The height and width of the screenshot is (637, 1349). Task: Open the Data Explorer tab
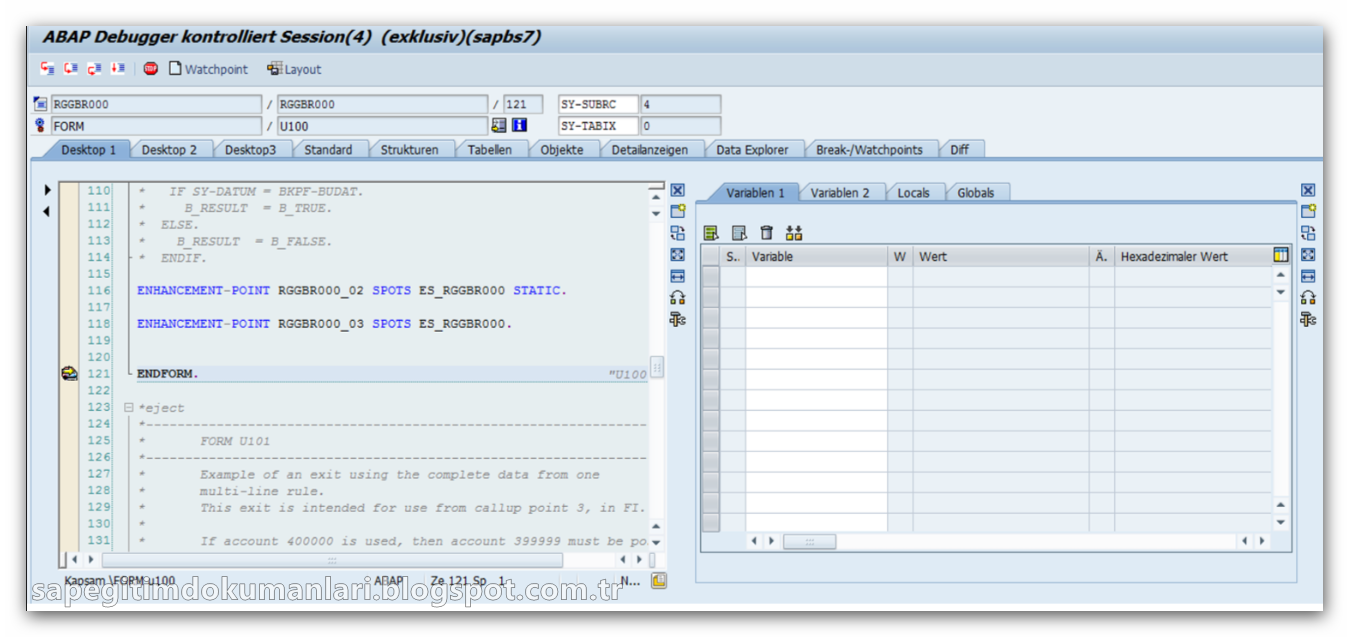(x=752, y=150)
